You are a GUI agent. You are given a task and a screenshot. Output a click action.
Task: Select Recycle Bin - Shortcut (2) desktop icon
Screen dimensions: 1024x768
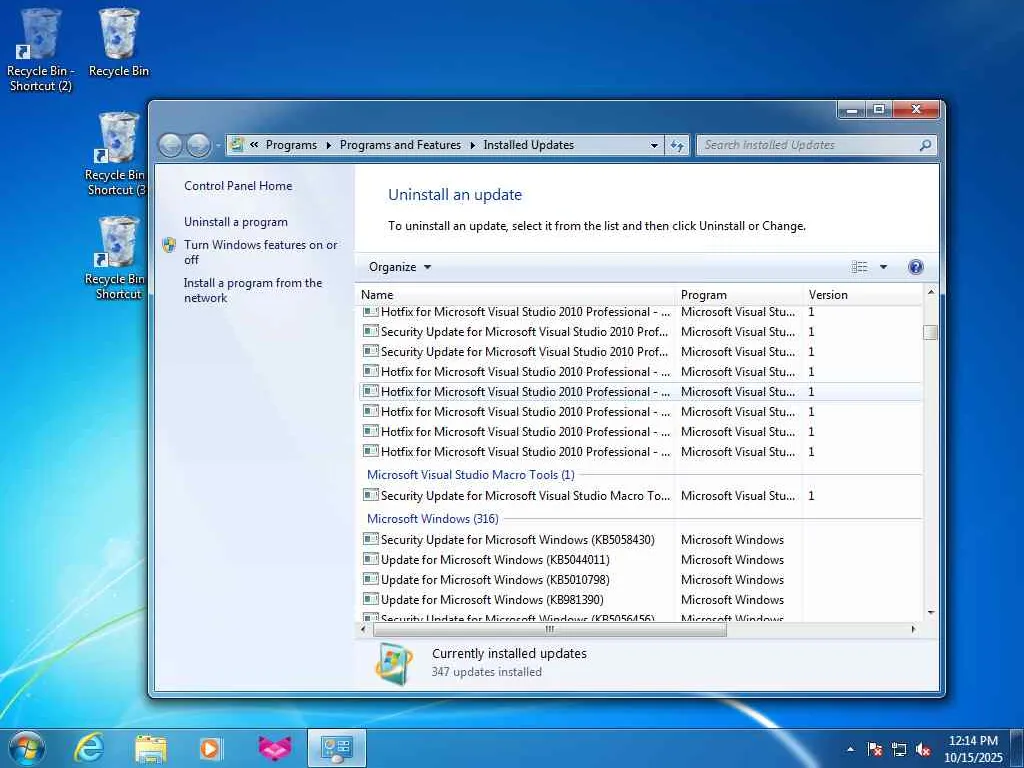coord(40,50)
